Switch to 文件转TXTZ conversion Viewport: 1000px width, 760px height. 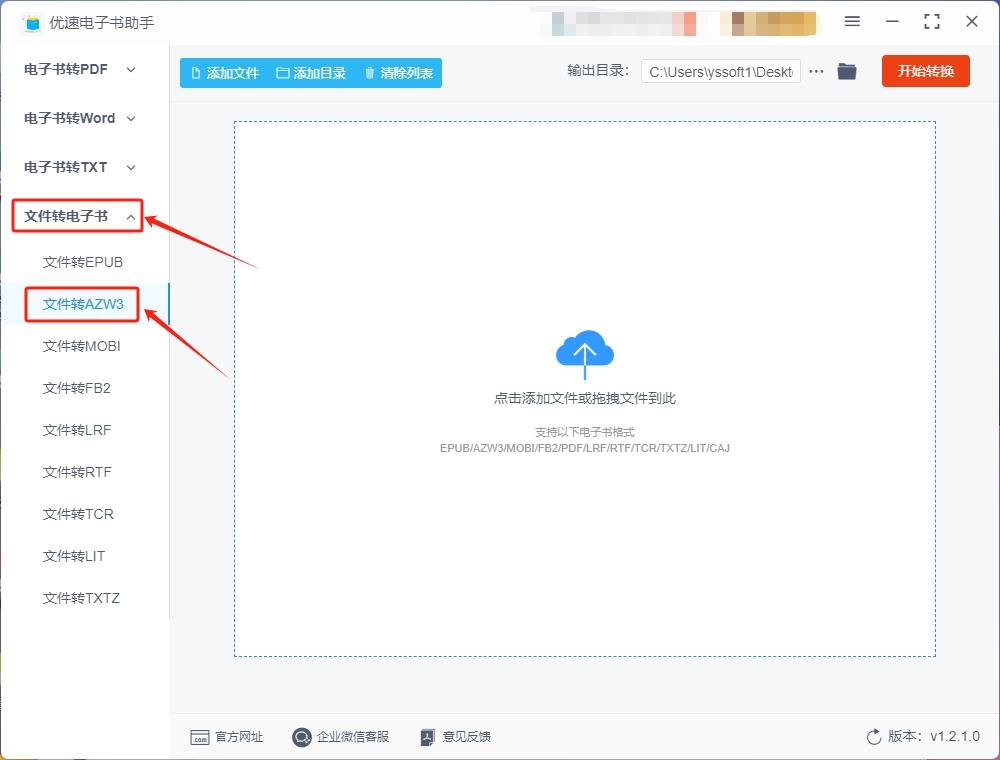(82, 597)
